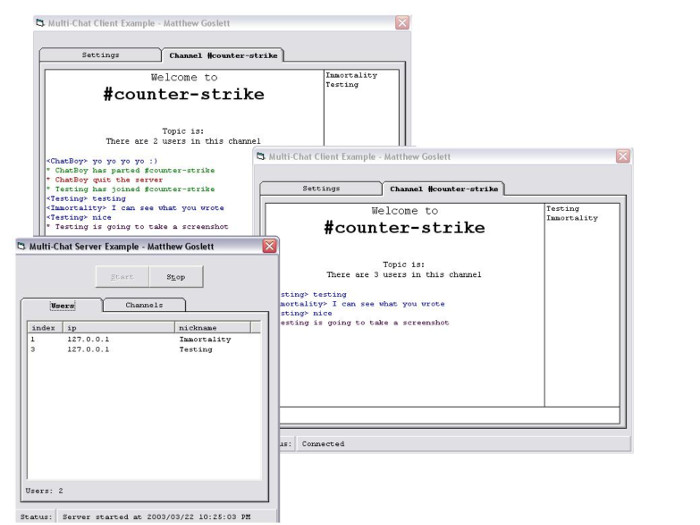Open the Settings tab in the rear client window
Screen dimensions: 700x525
click(x=100, y=55)
